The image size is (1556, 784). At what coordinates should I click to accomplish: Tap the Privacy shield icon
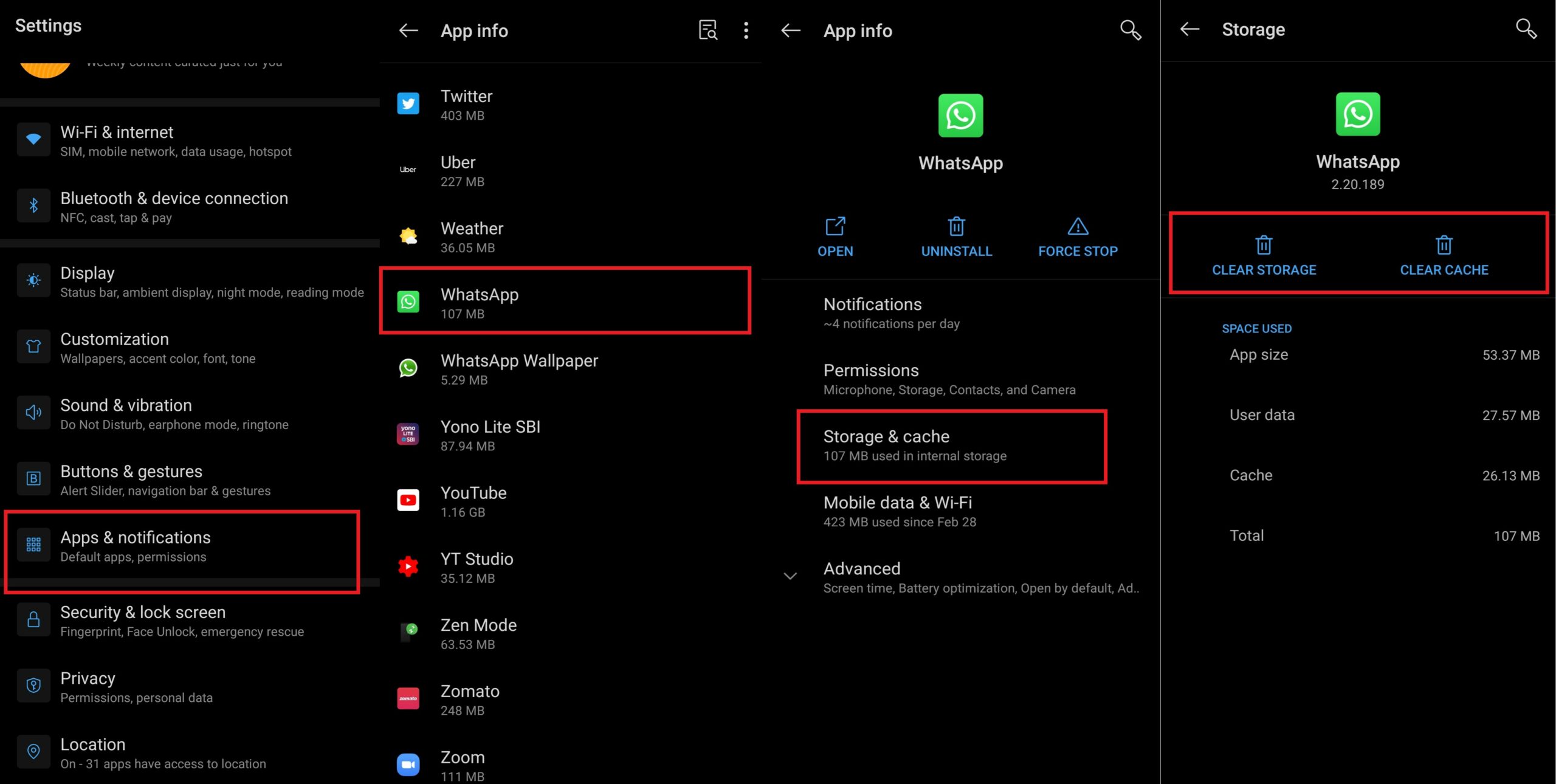point(33,686)
